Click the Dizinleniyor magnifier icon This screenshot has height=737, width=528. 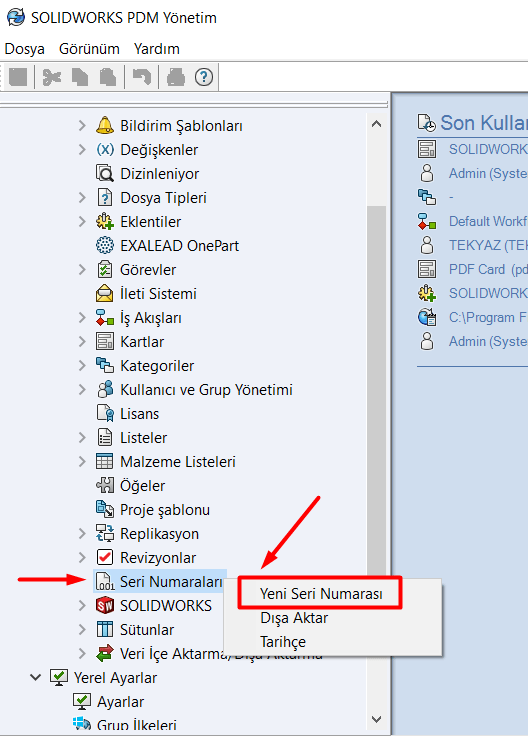click(x=105, y=173)
